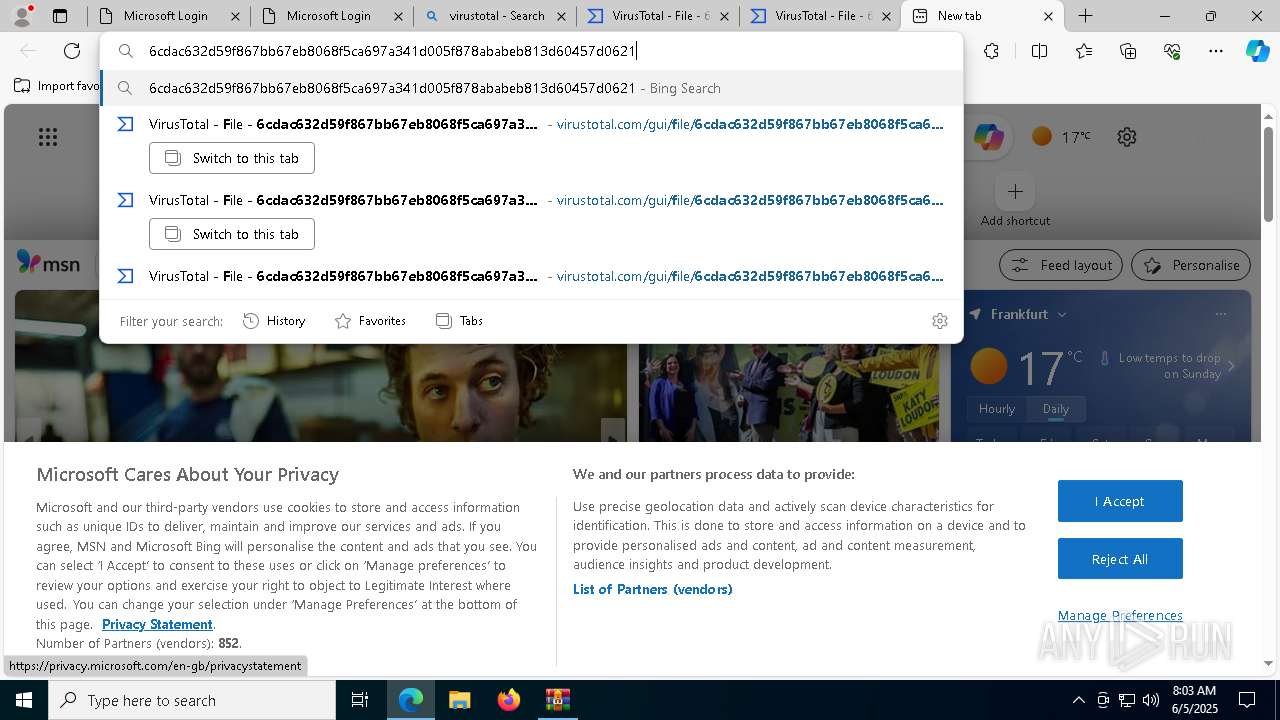The height and width of the screenshot is (720, 1280).
Task: Select the Daily weather view
Action: 1056,409
